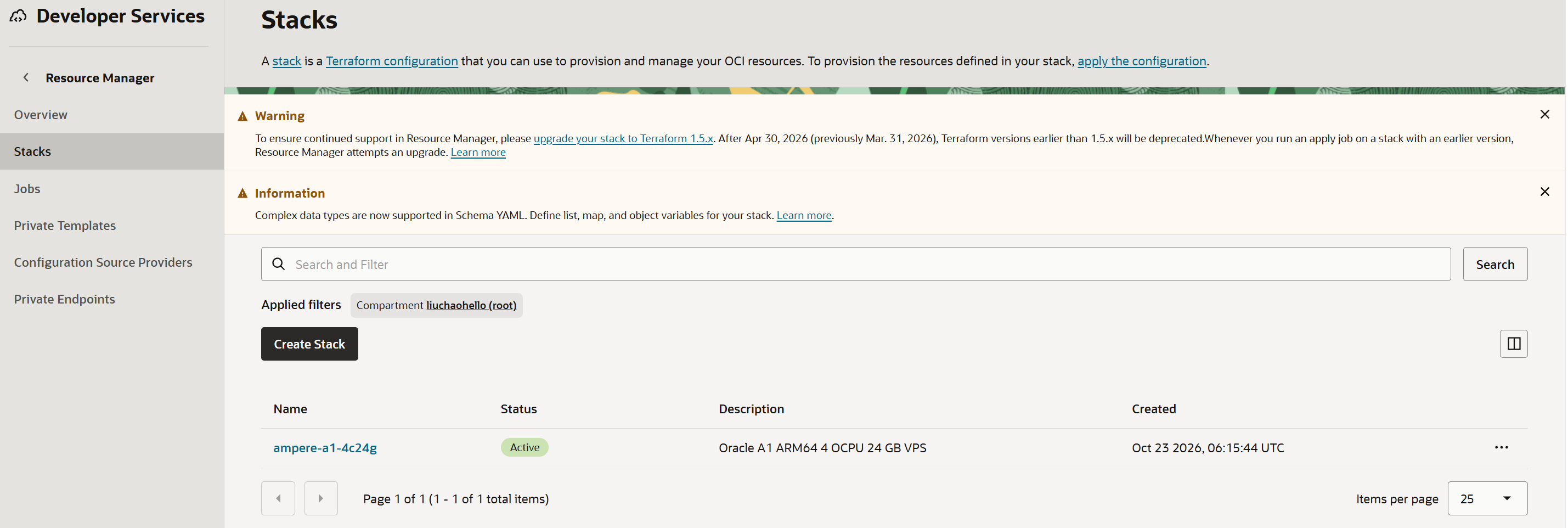Click the Status column header
Screen dimensions: 1568x528
coord(518,409)
